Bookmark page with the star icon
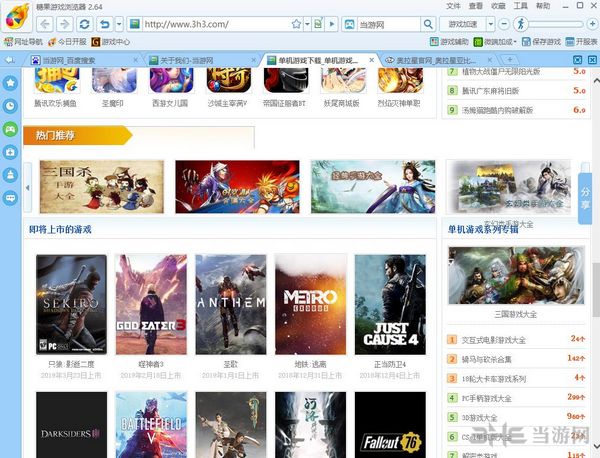The width and height of the screenshot is (600, 458). (x=296, y=24)
